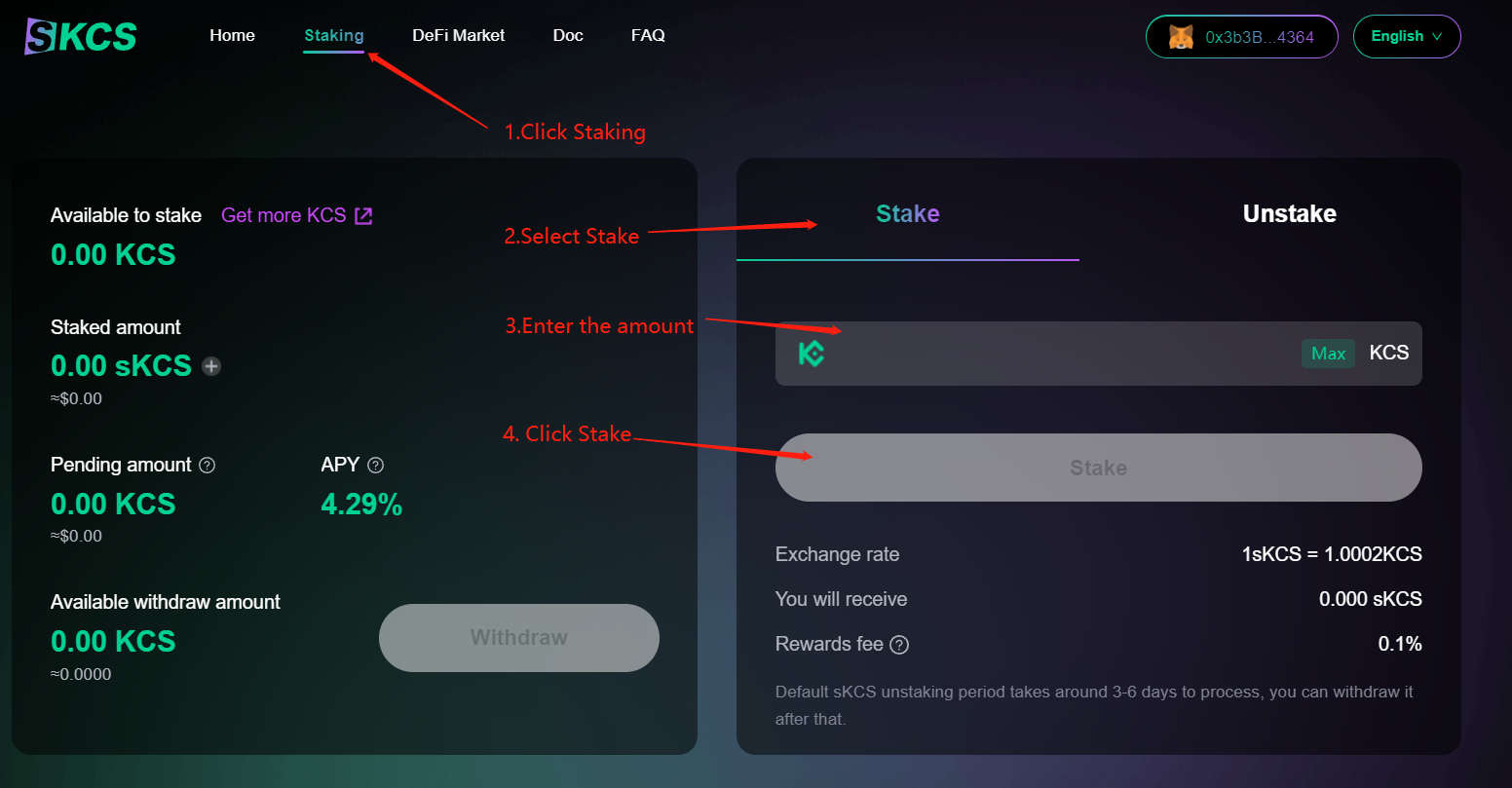Switch to the Unstake tab
Image resolution: width=1512 pixels, height=788 pixels.
pyautogui.click(x=1289, y=214)
